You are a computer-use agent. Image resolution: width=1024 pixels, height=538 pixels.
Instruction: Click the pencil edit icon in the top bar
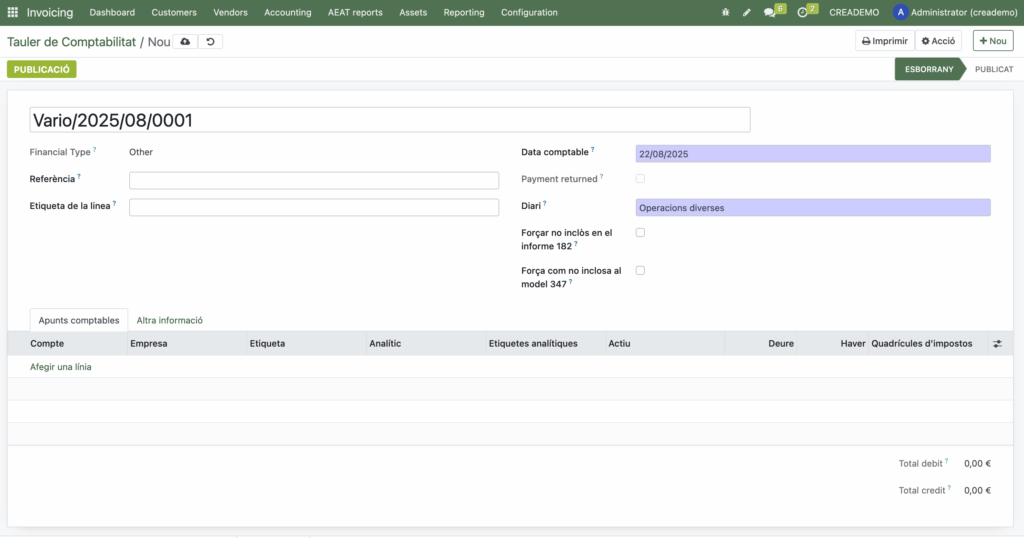[747, 13]
